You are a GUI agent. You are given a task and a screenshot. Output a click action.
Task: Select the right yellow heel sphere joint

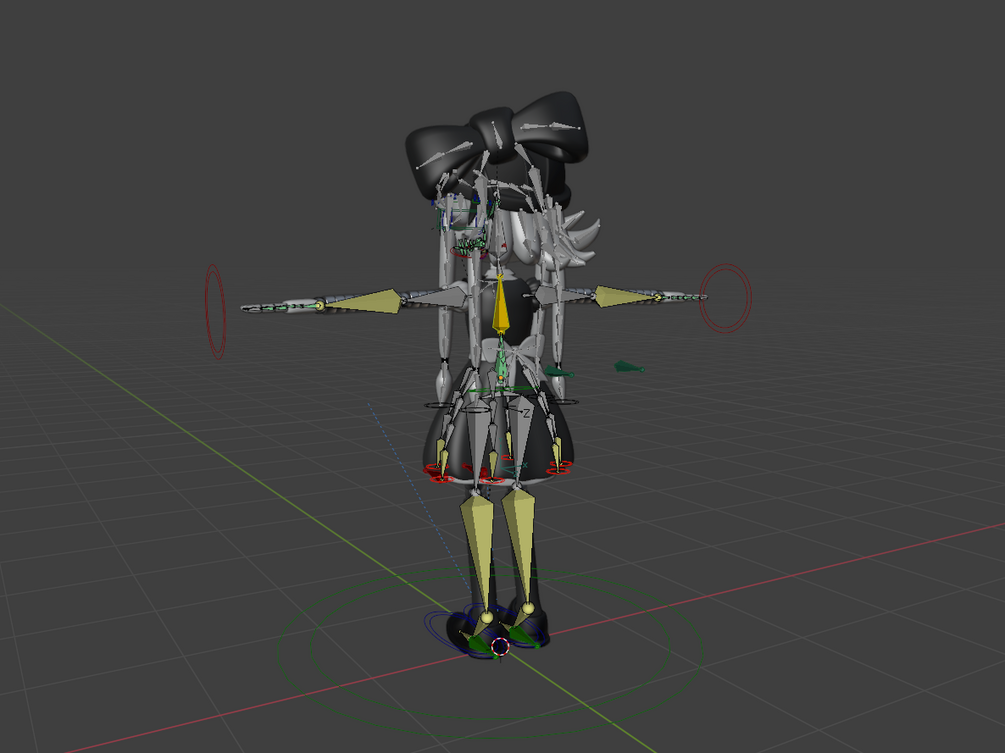pos(527,608)
